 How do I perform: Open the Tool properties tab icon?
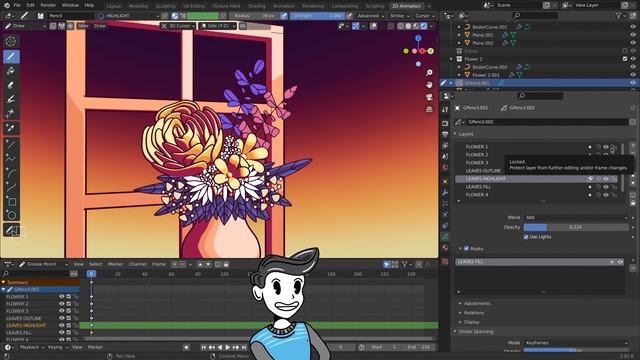point(445,109)
